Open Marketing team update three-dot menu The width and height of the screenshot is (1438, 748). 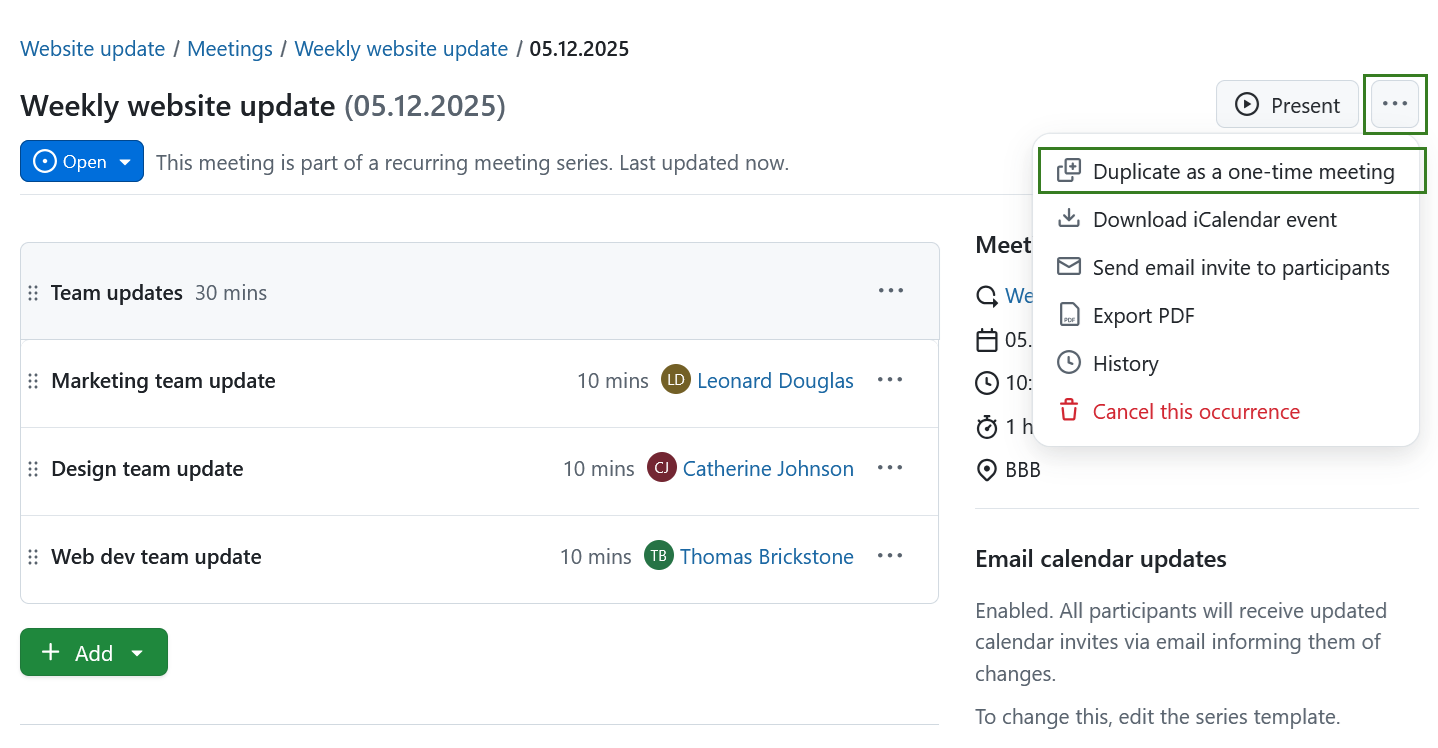890,380
